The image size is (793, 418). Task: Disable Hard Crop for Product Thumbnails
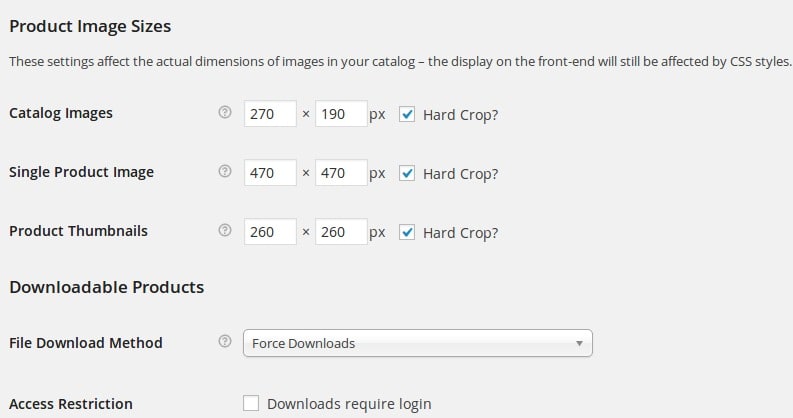tap(407, 233)
